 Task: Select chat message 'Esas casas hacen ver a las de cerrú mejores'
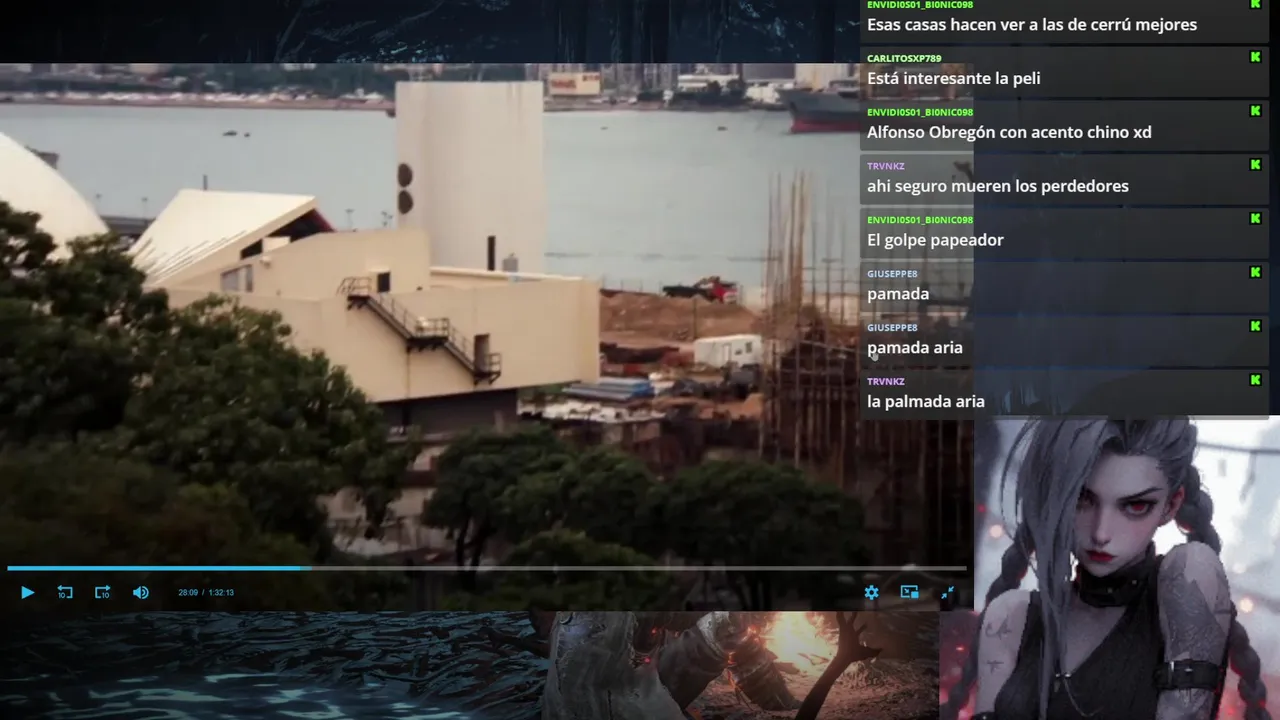(x=1032, y=25)
